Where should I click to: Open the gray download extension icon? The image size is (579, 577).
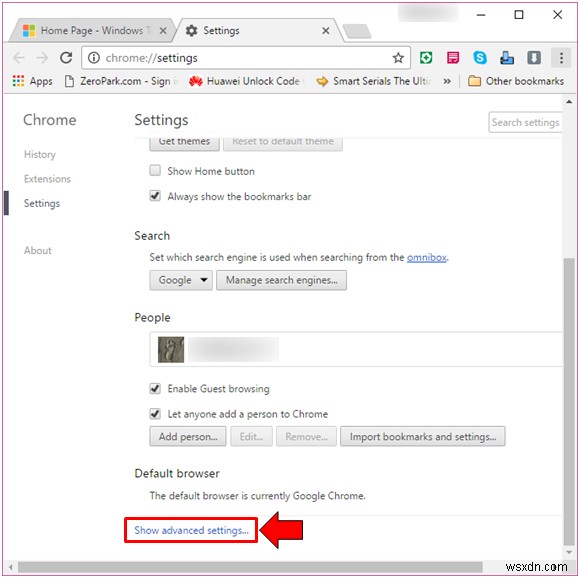534,58
